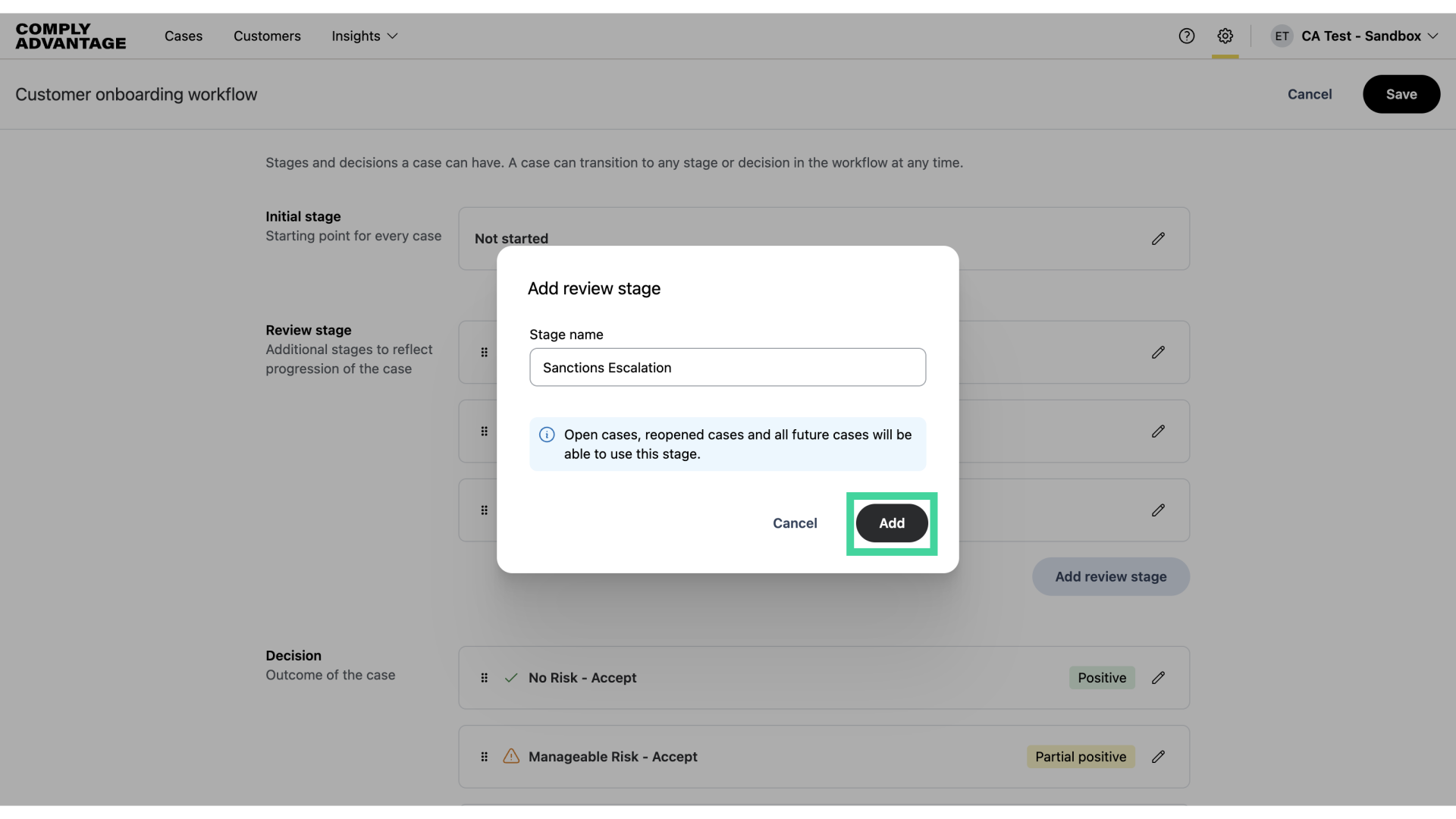Click the drag handle next to No Risk - Accept

click(485, 677)
